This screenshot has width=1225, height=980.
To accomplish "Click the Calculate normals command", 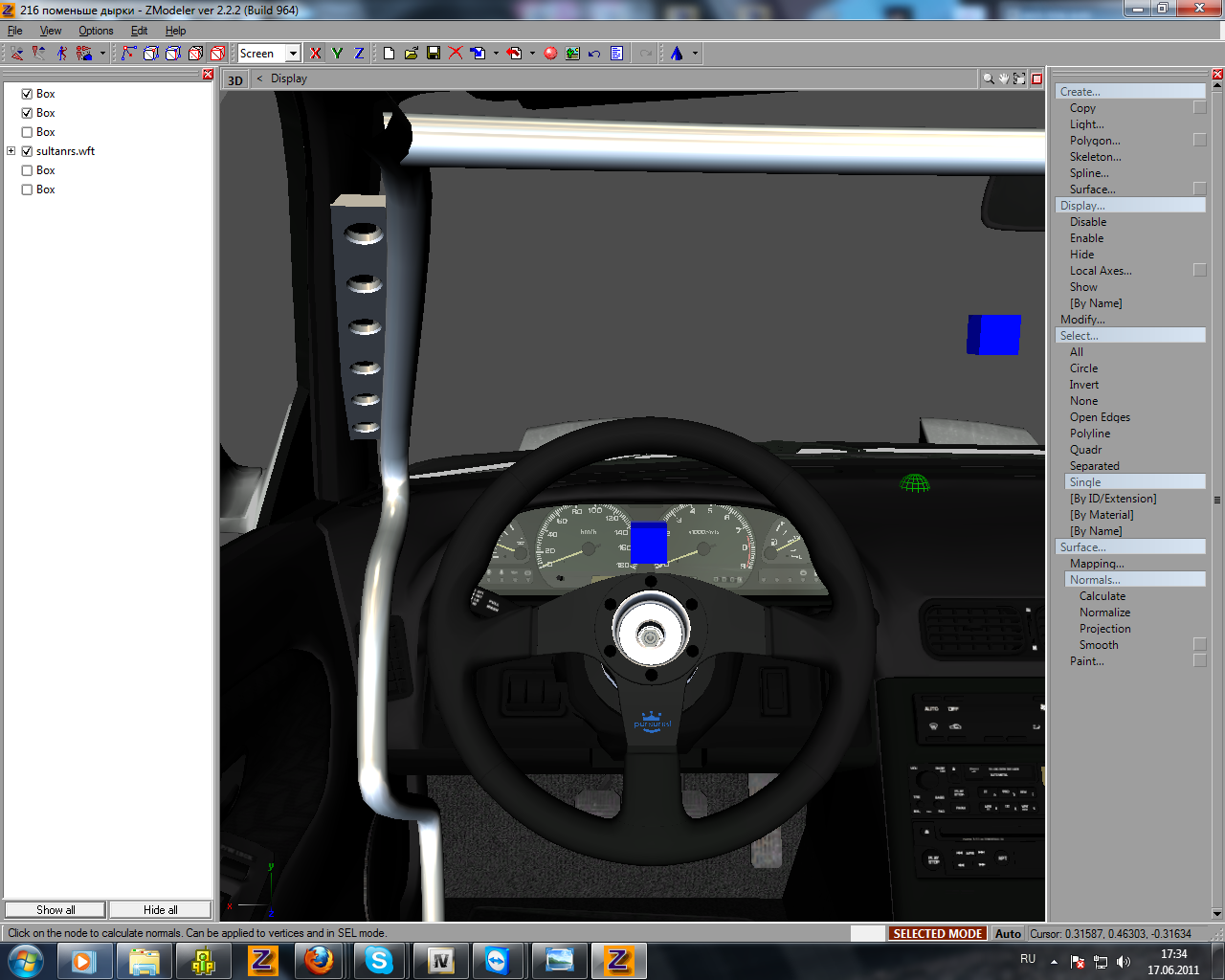I will tap(1102, 596).
